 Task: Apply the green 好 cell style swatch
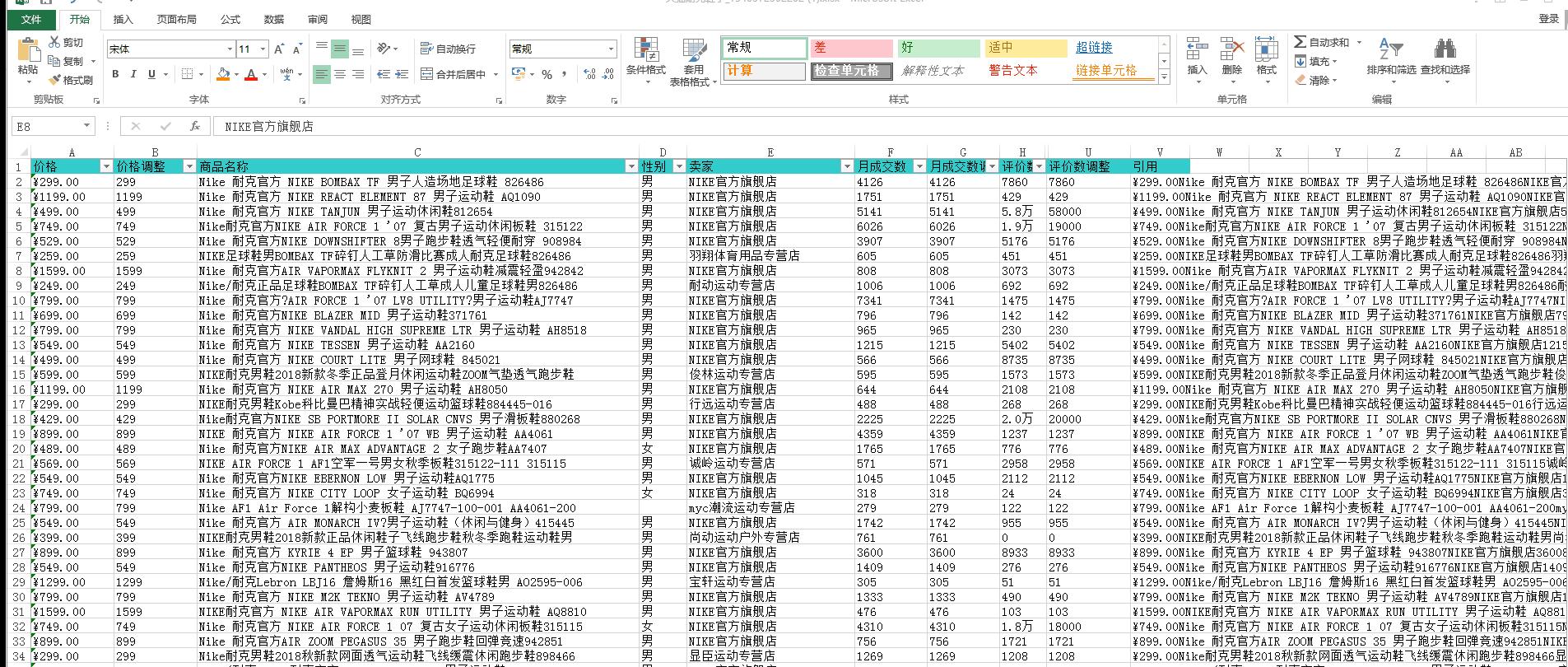[x=938, y=48]
